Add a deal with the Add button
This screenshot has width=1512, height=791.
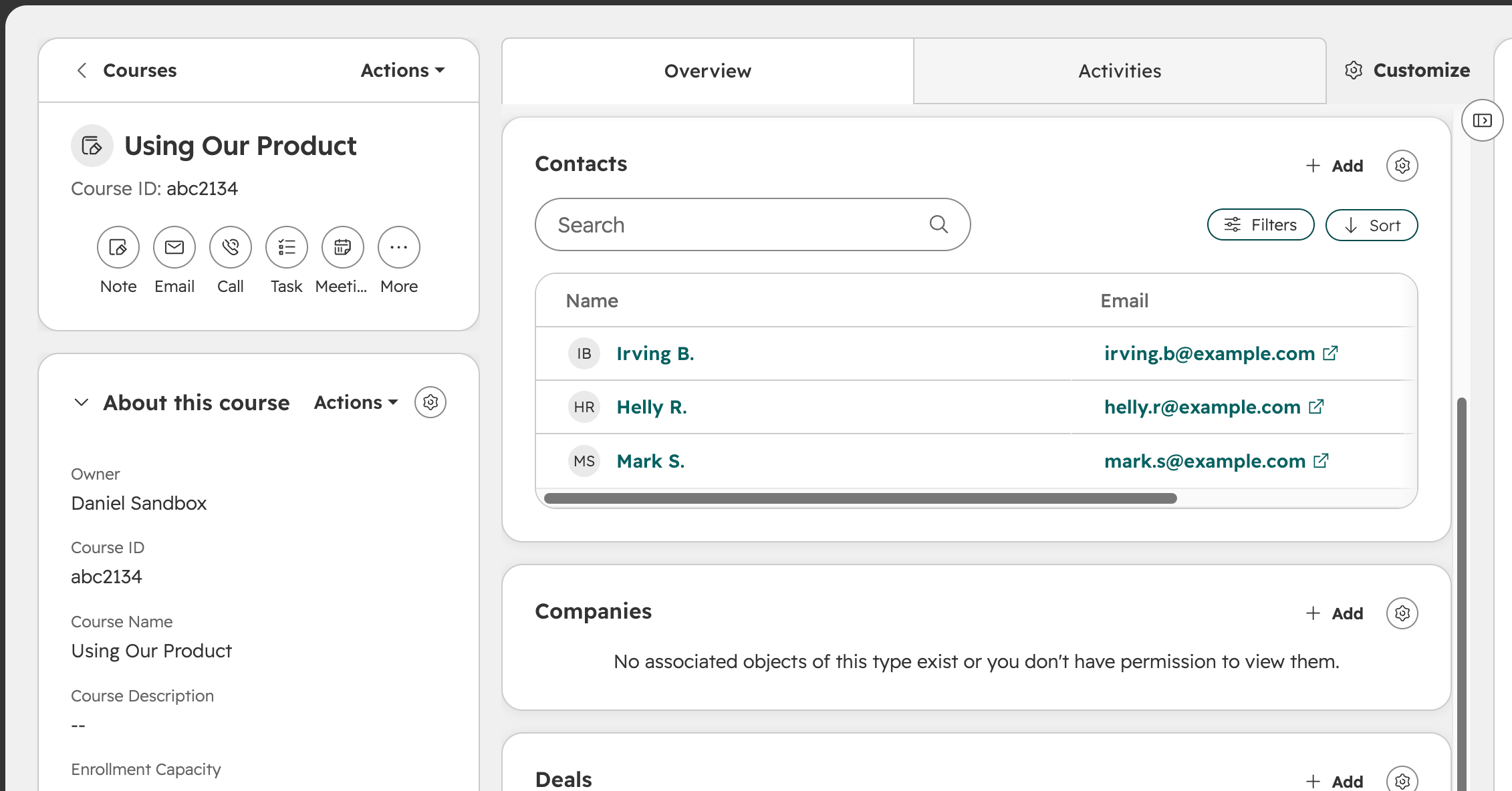[1334, 781]
